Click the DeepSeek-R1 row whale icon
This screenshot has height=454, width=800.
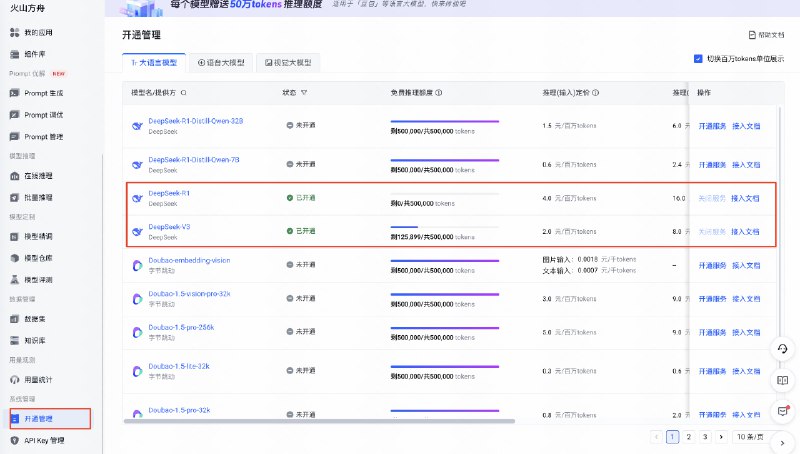137,198
